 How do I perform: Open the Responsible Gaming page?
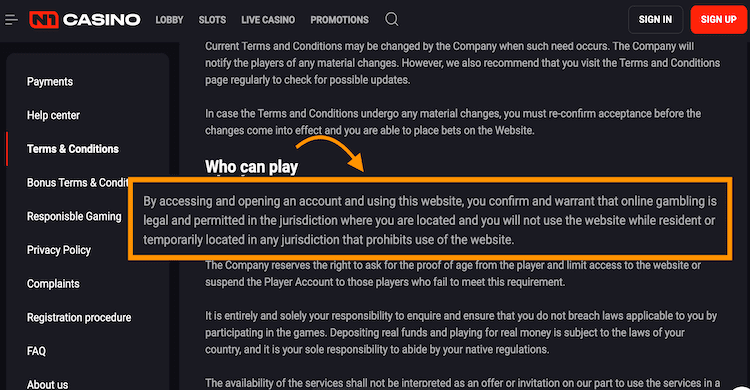[74, 216]
